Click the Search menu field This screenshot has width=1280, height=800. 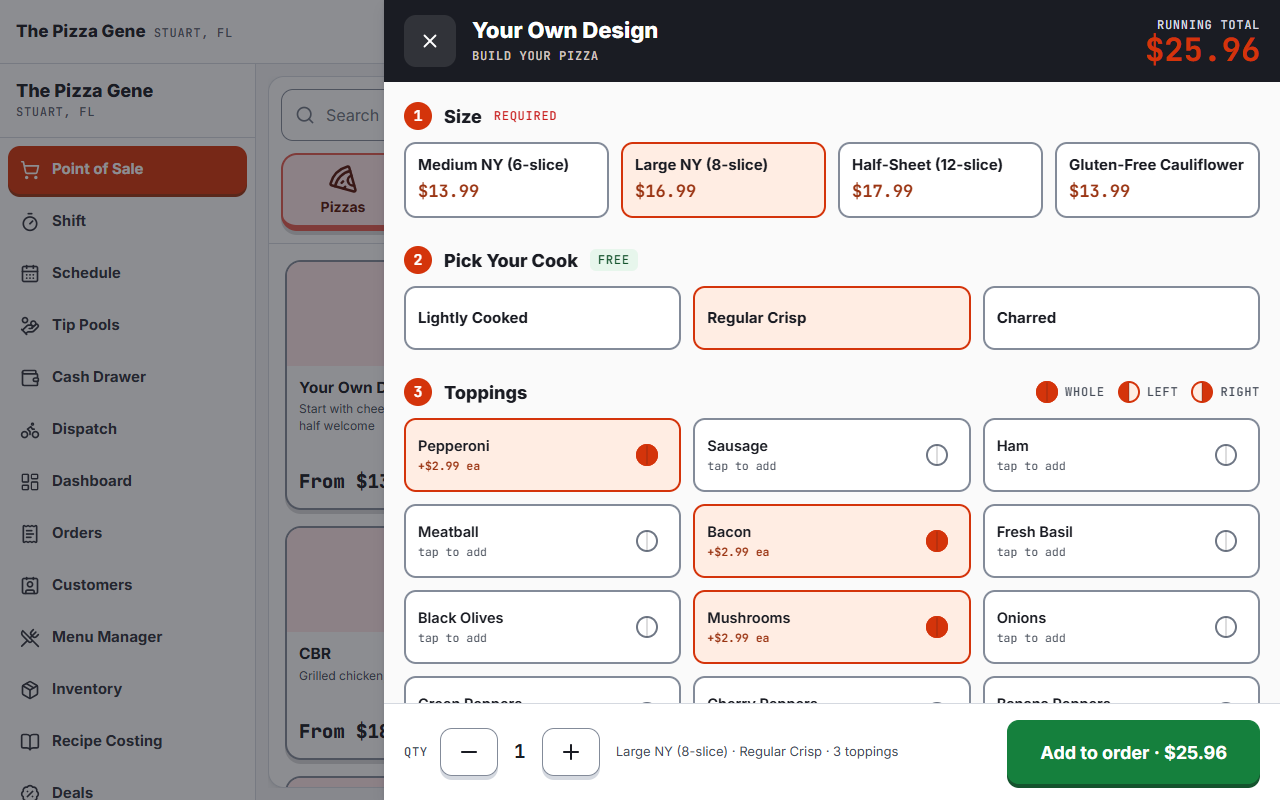[333, 116]
